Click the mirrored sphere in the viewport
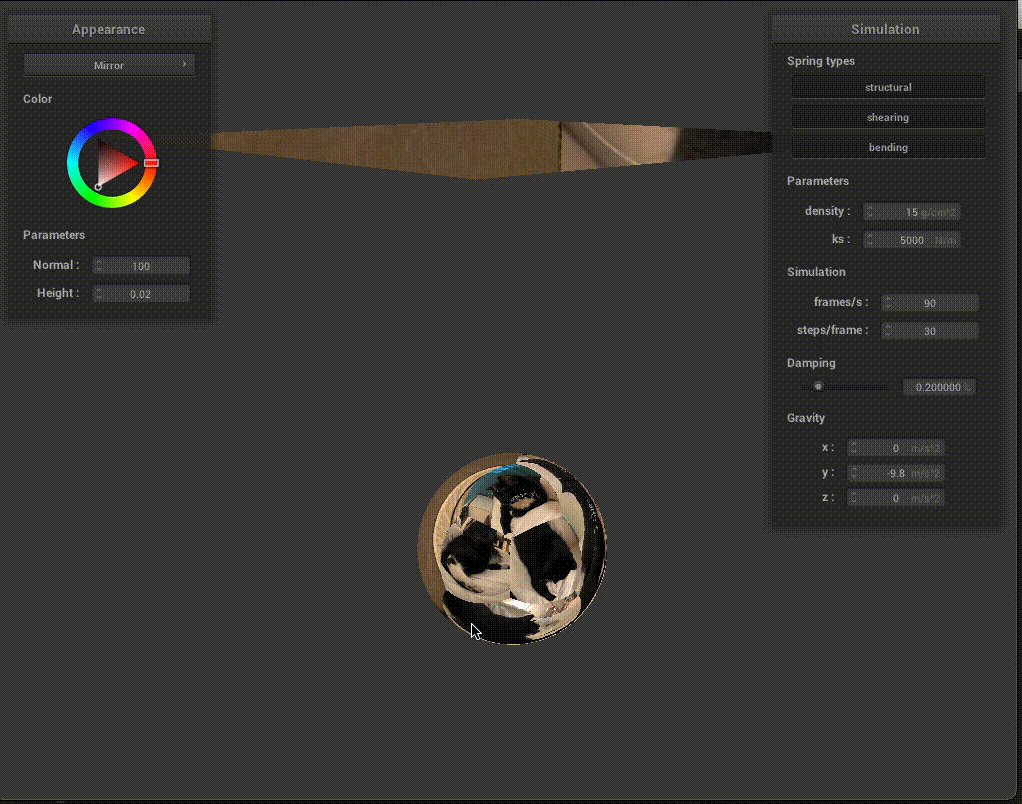 [x=512, y=548]
